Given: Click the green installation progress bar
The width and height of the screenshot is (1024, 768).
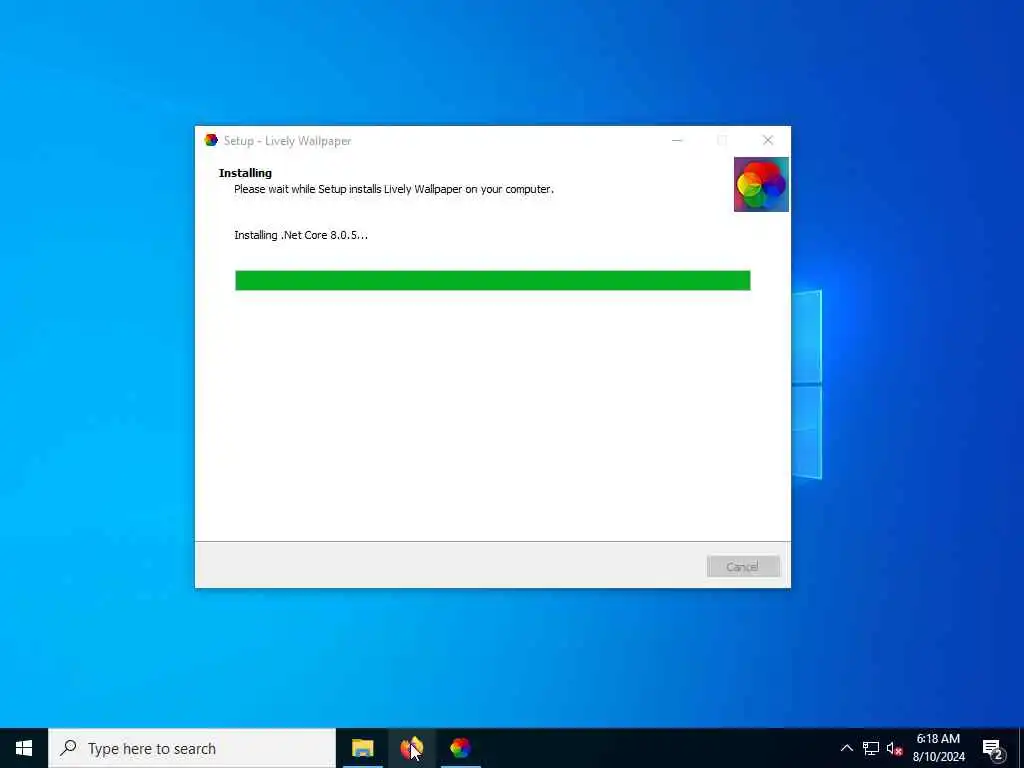Looking at the screenshot, I should pyautogui.click(x=492, y=280).
